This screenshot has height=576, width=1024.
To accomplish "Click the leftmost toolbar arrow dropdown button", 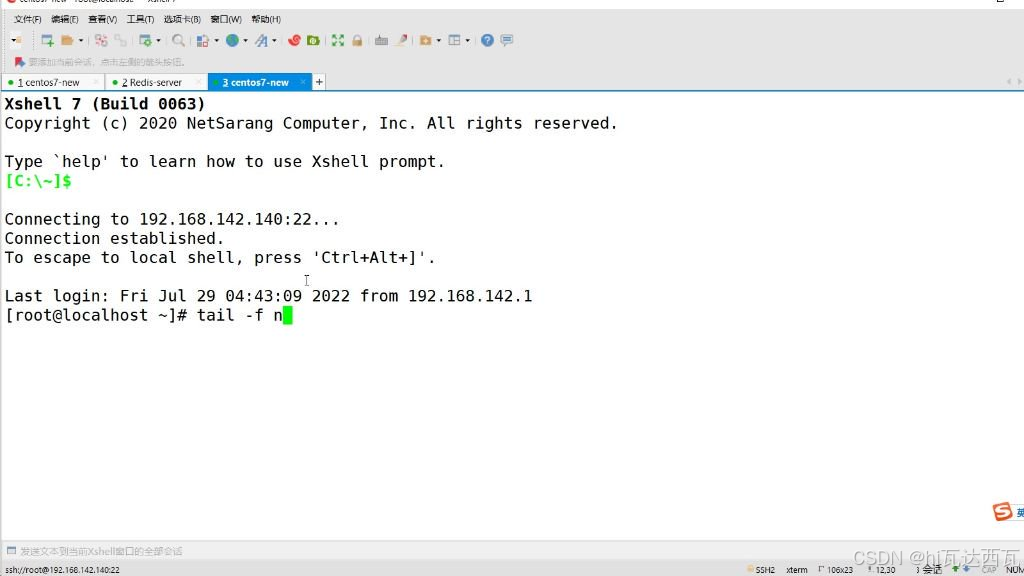I will pyautogui.click(x=16, y=40).
